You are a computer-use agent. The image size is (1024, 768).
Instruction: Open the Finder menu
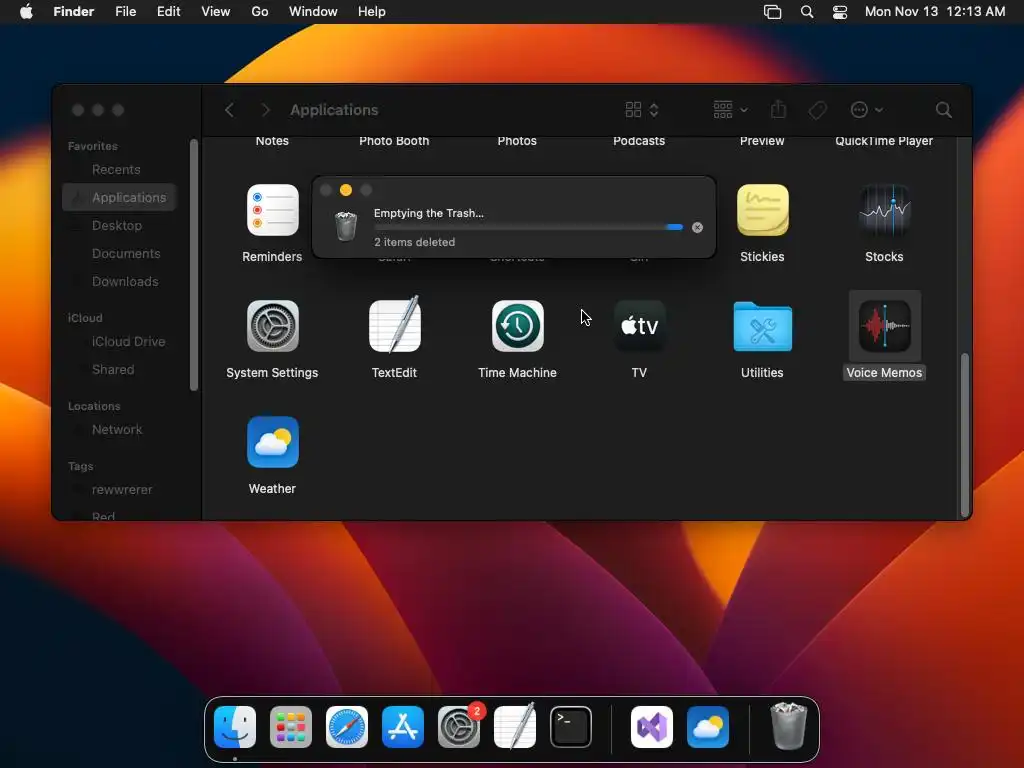click(74, 12)
